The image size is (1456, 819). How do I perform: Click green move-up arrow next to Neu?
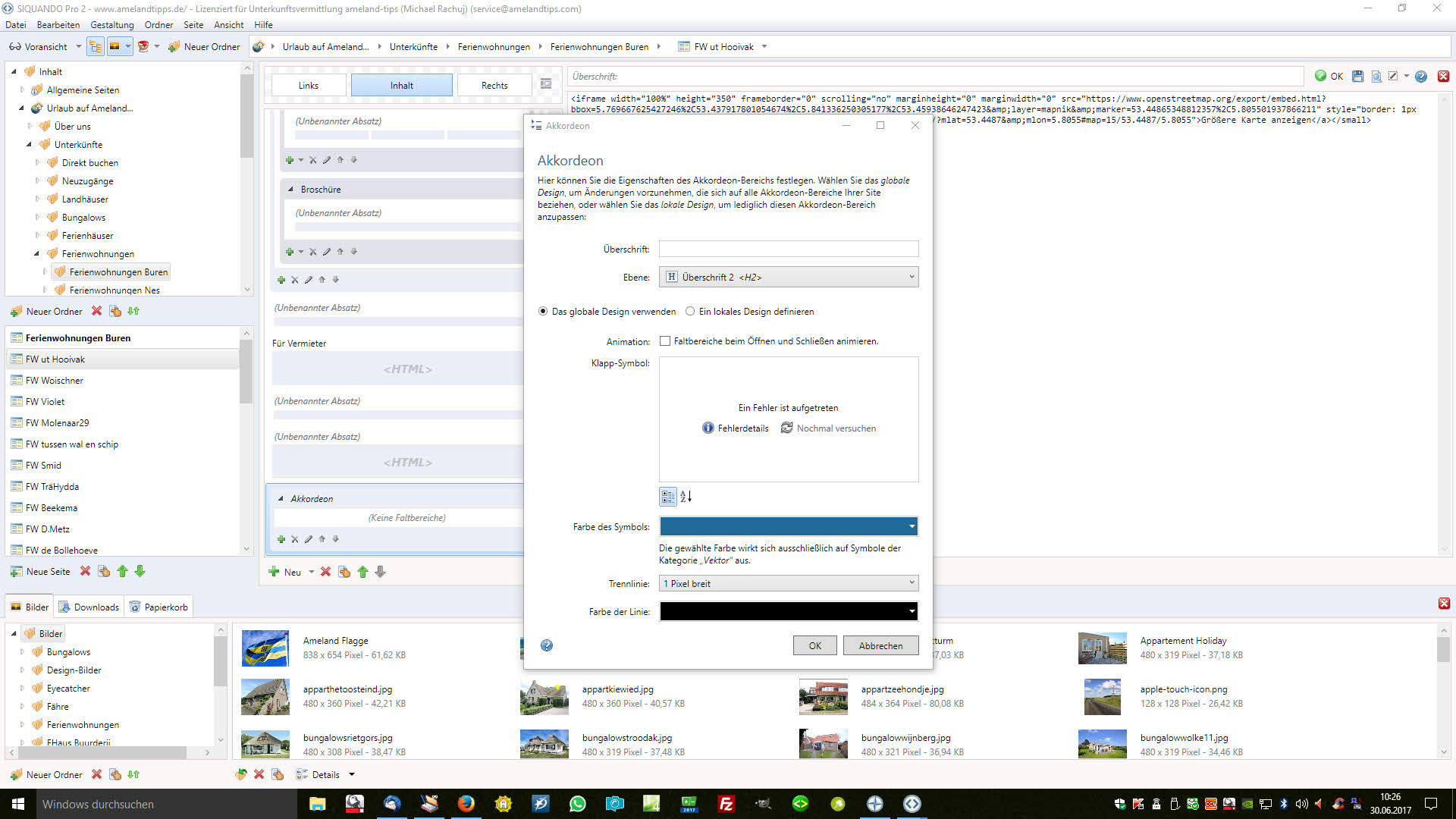coord(362,573)
